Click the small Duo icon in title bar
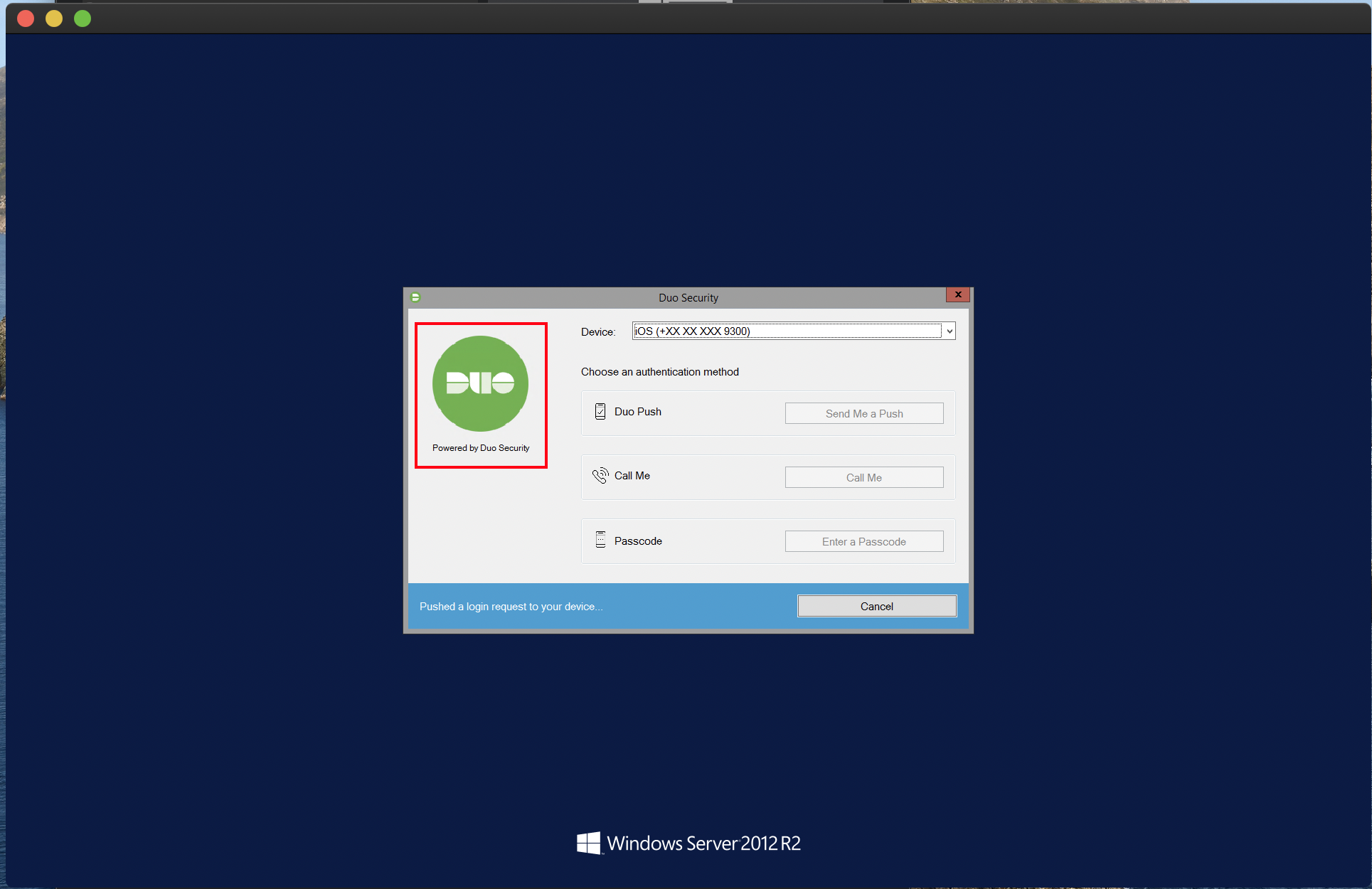This screenshot has height=889, width=1372. coord(415,297)
